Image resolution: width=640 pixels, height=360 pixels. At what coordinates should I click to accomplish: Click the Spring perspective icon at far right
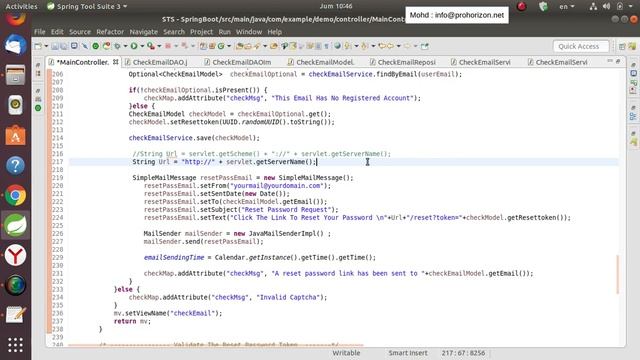(x=632, y=46)
